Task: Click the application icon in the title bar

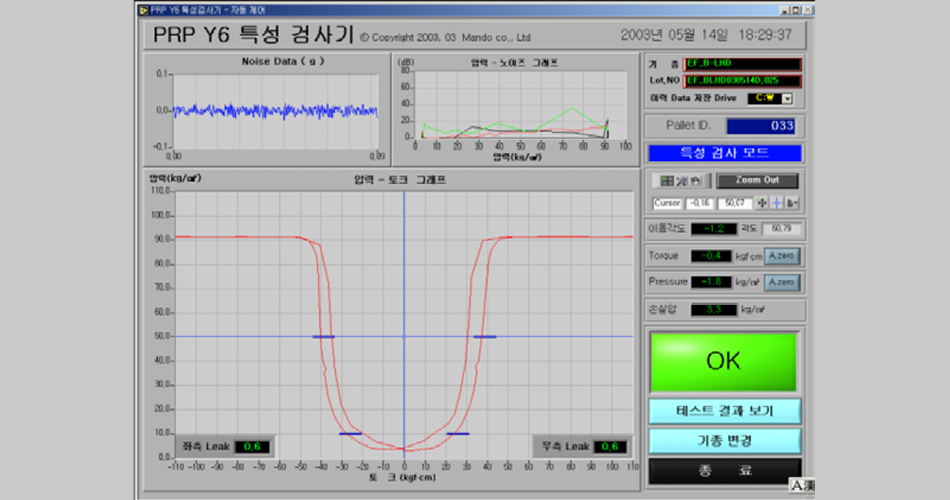Action: click(144, 10)
